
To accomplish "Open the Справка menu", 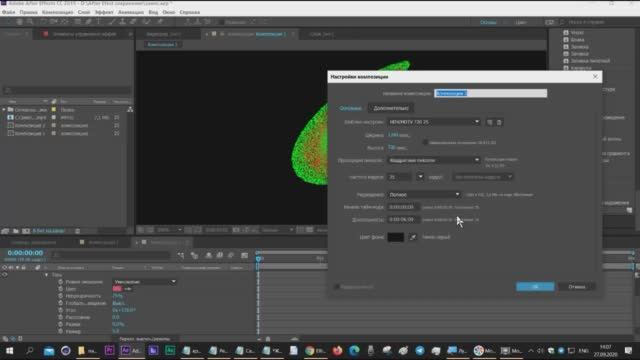I will point(189,12).
